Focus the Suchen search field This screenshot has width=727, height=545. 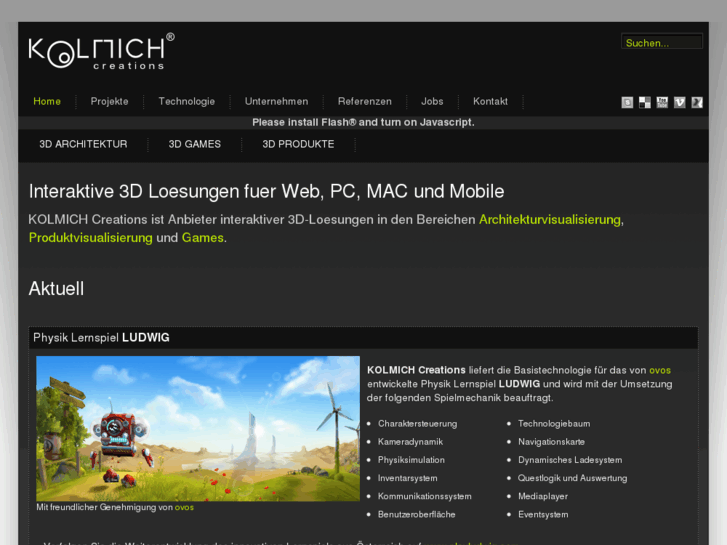(x=662, y=42)
